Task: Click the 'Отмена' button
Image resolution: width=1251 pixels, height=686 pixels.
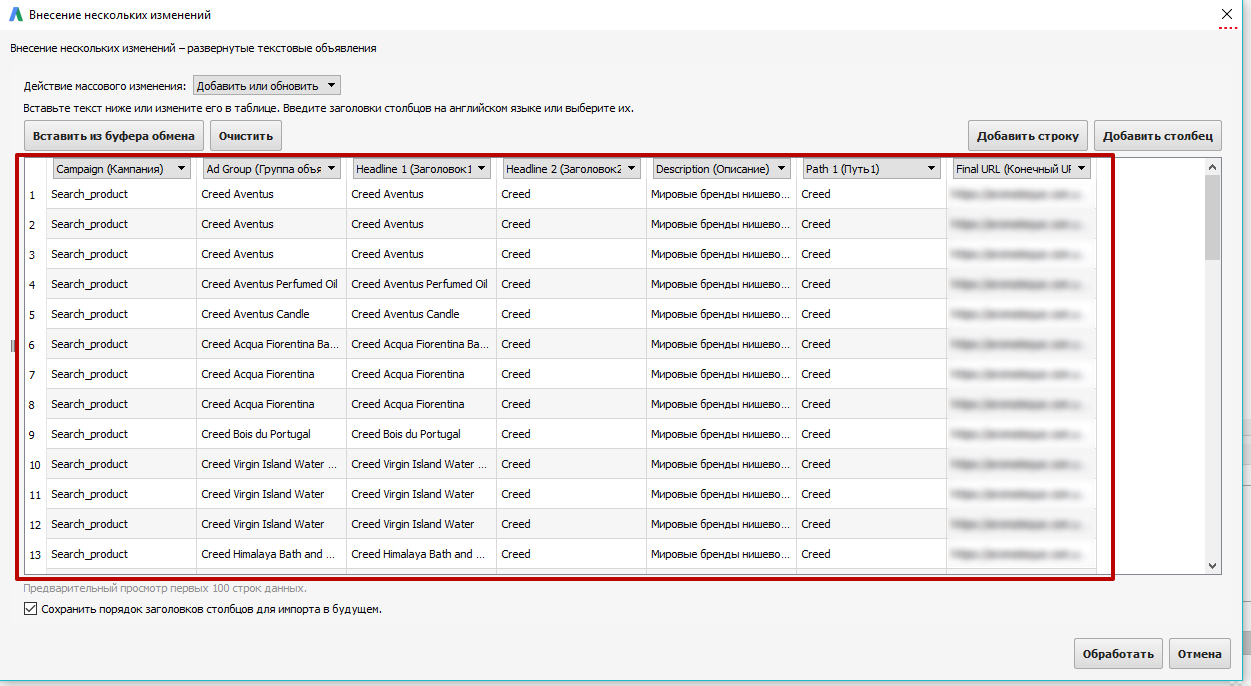Action: (1199, 654)
